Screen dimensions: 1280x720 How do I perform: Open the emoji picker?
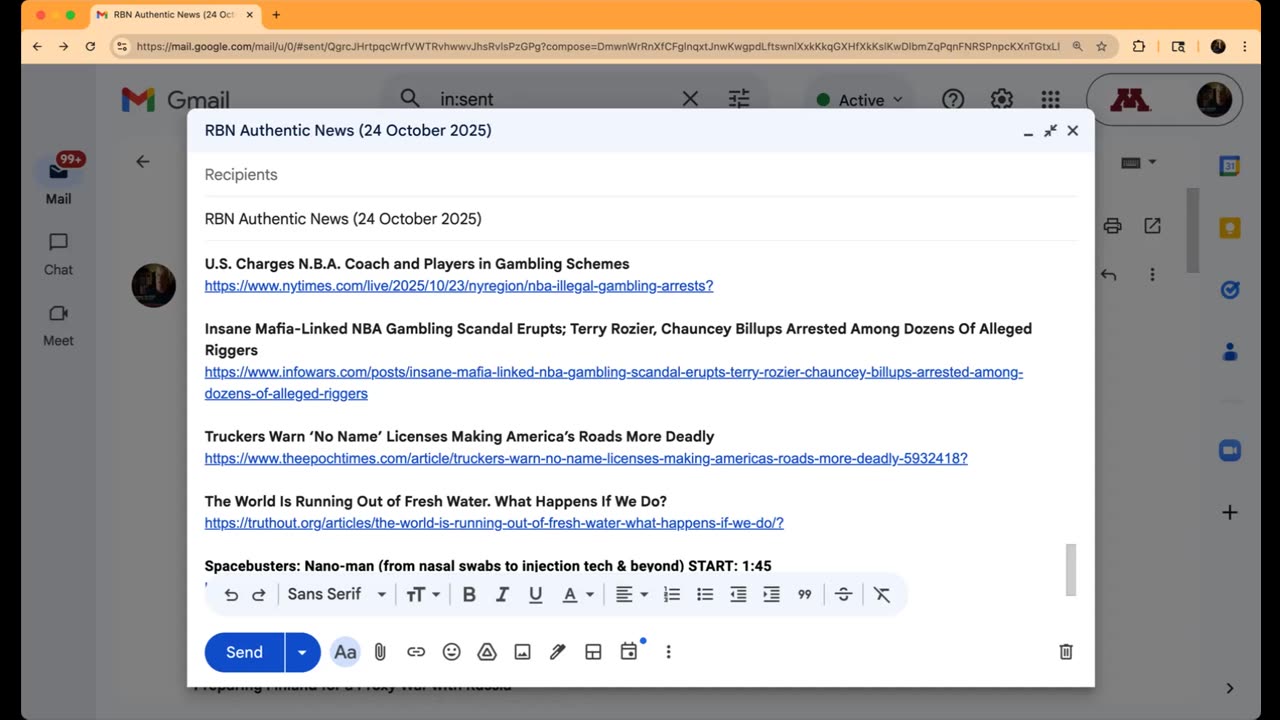452,652
